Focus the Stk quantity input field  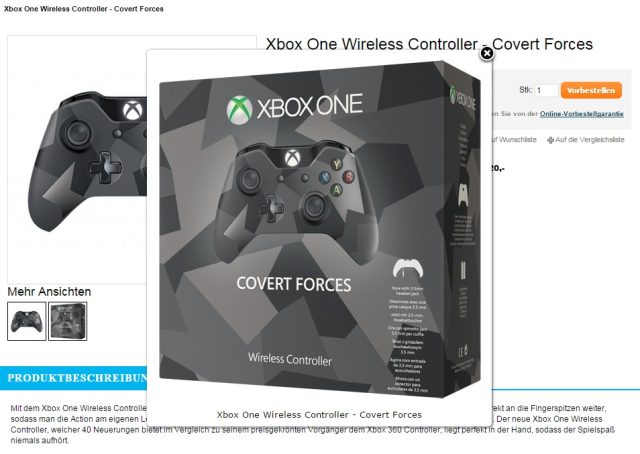tap(547, 90)
